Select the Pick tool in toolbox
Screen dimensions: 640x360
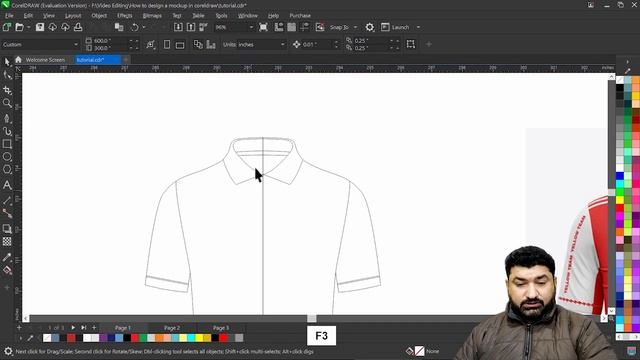click(7, 62)
